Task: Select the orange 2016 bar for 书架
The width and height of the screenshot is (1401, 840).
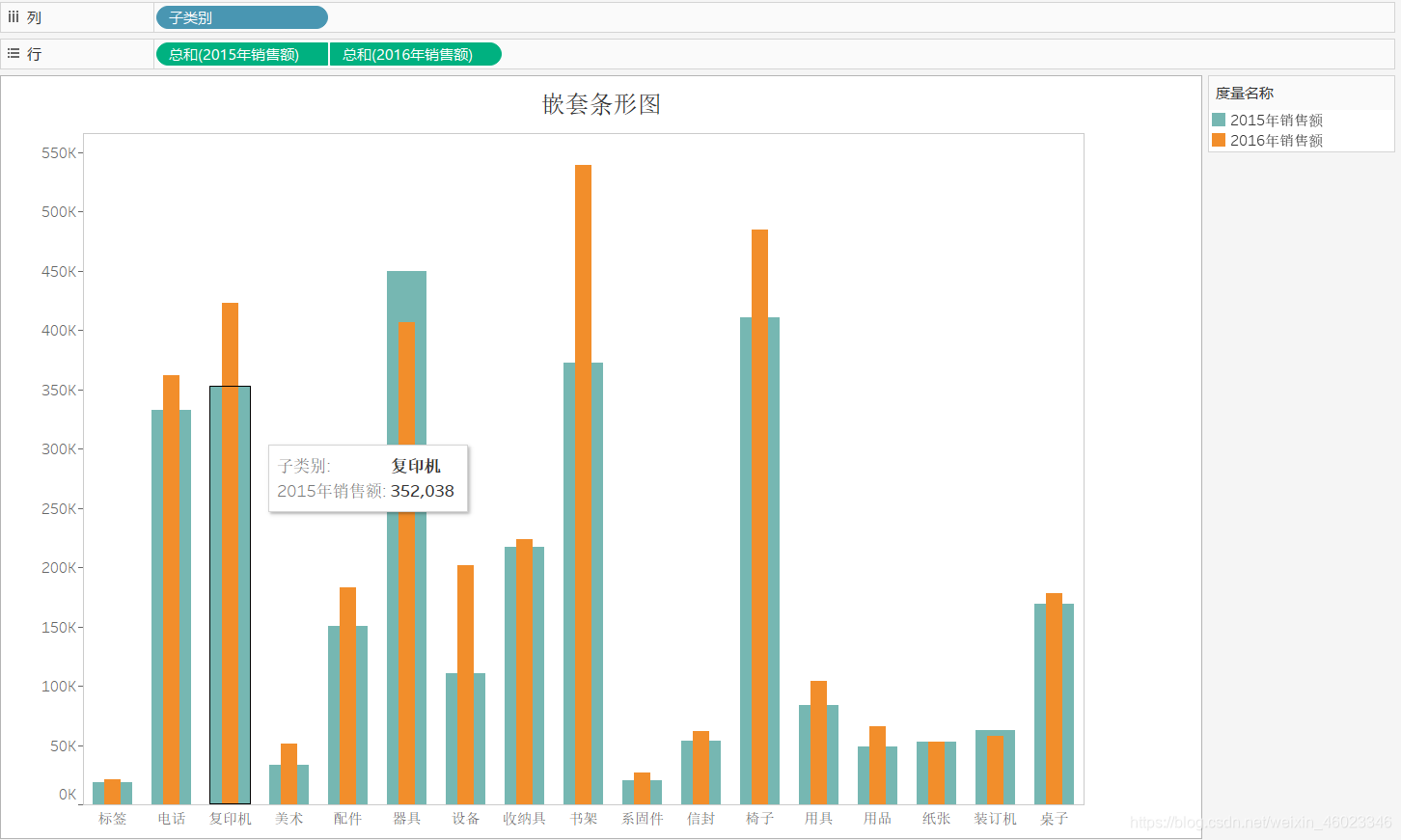Action: (x=583, y=484)
